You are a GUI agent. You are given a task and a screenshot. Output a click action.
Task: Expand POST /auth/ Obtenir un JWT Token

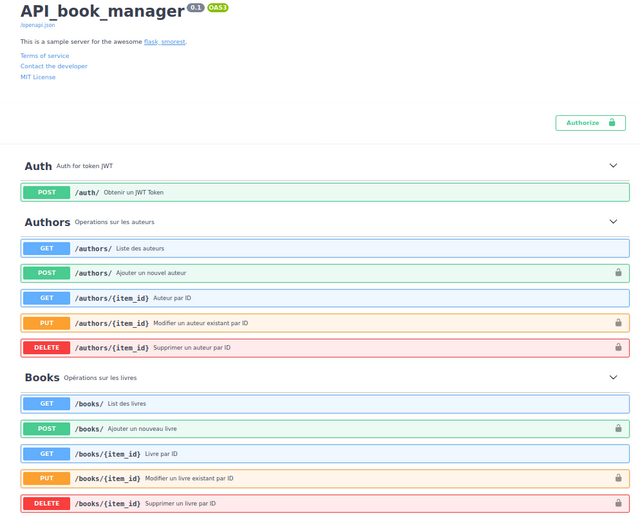tap(325, 192)
